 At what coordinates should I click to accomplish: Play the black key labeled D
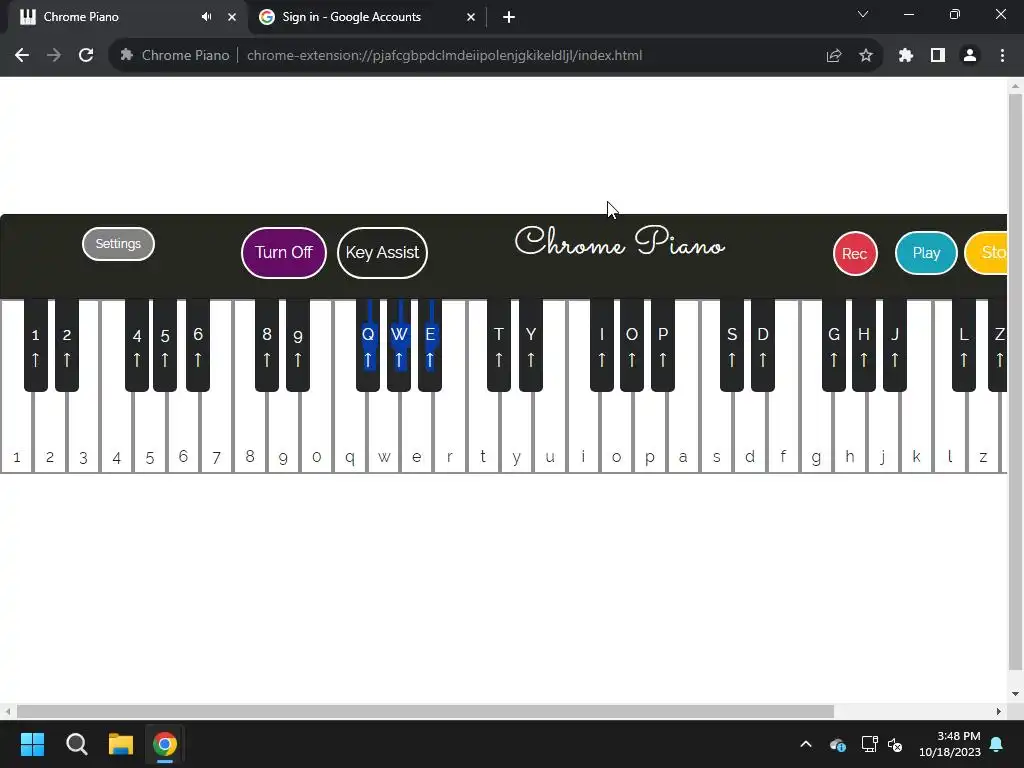point(763,345)
